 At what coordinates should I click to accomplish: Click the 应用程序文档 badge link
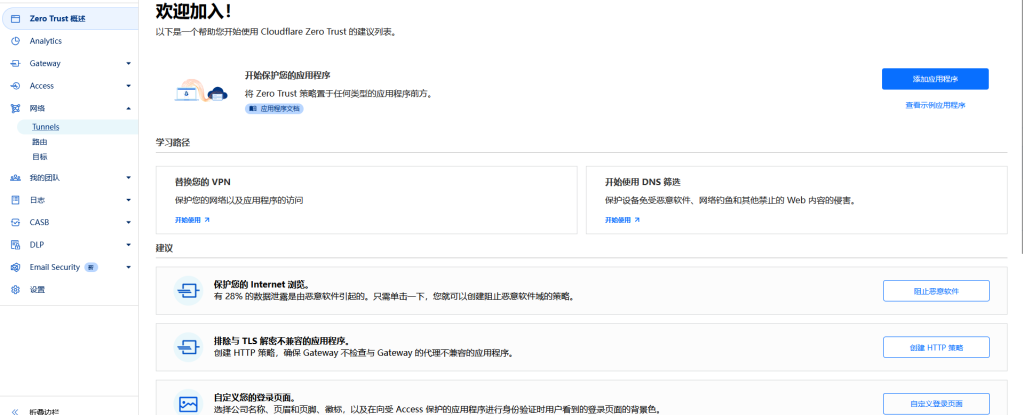click(x=274, y=108)
